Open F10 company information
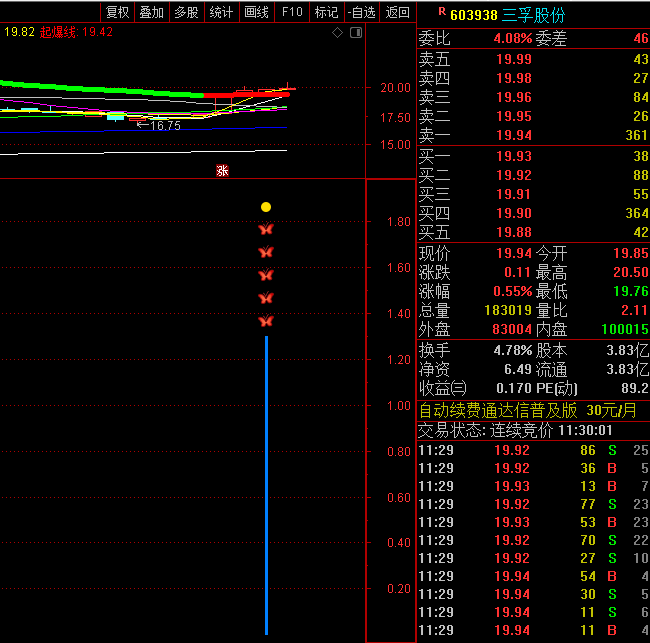 point(292,12)
